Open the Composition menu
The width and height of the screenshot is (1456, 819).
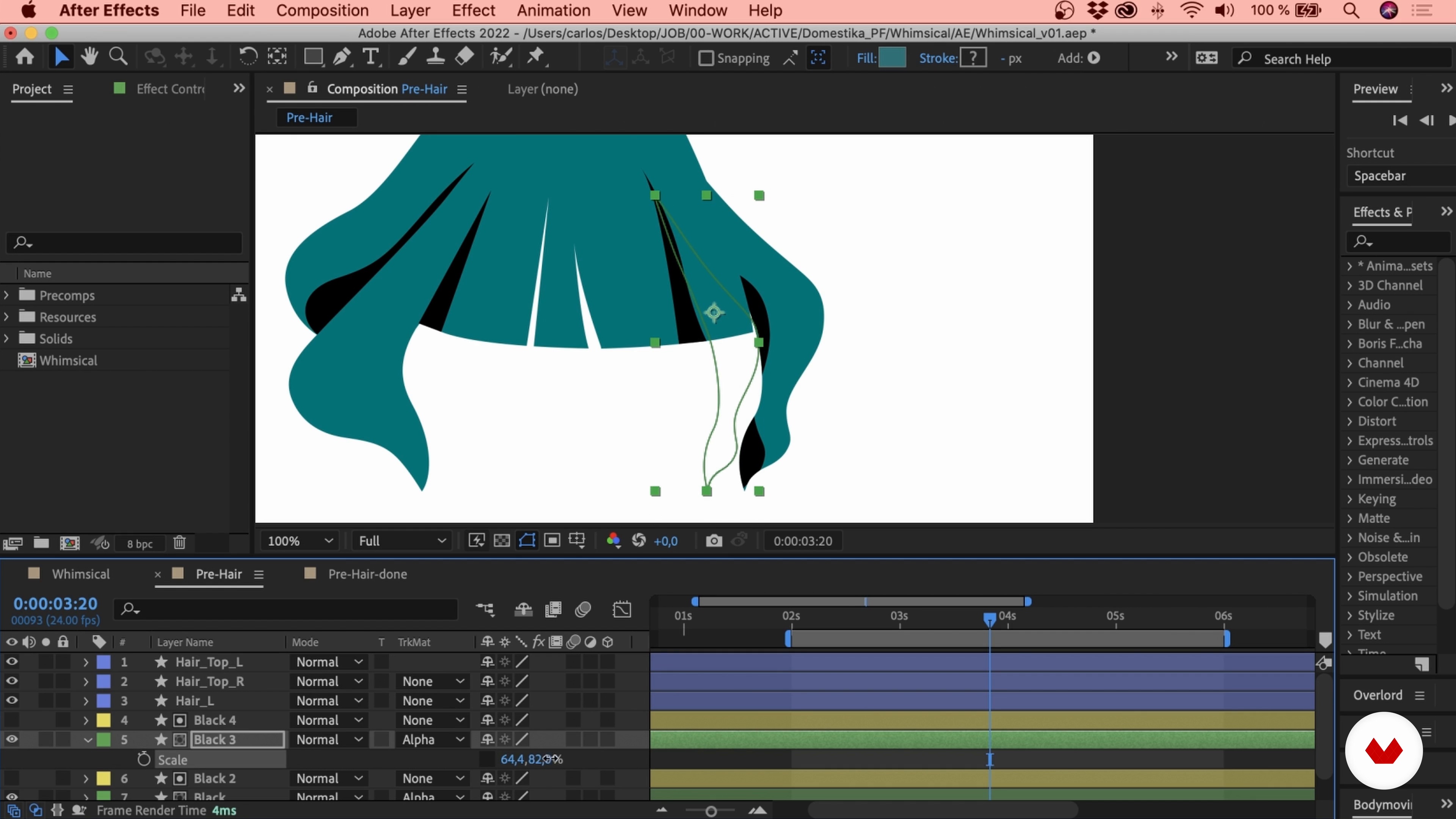tap(322, 10)
